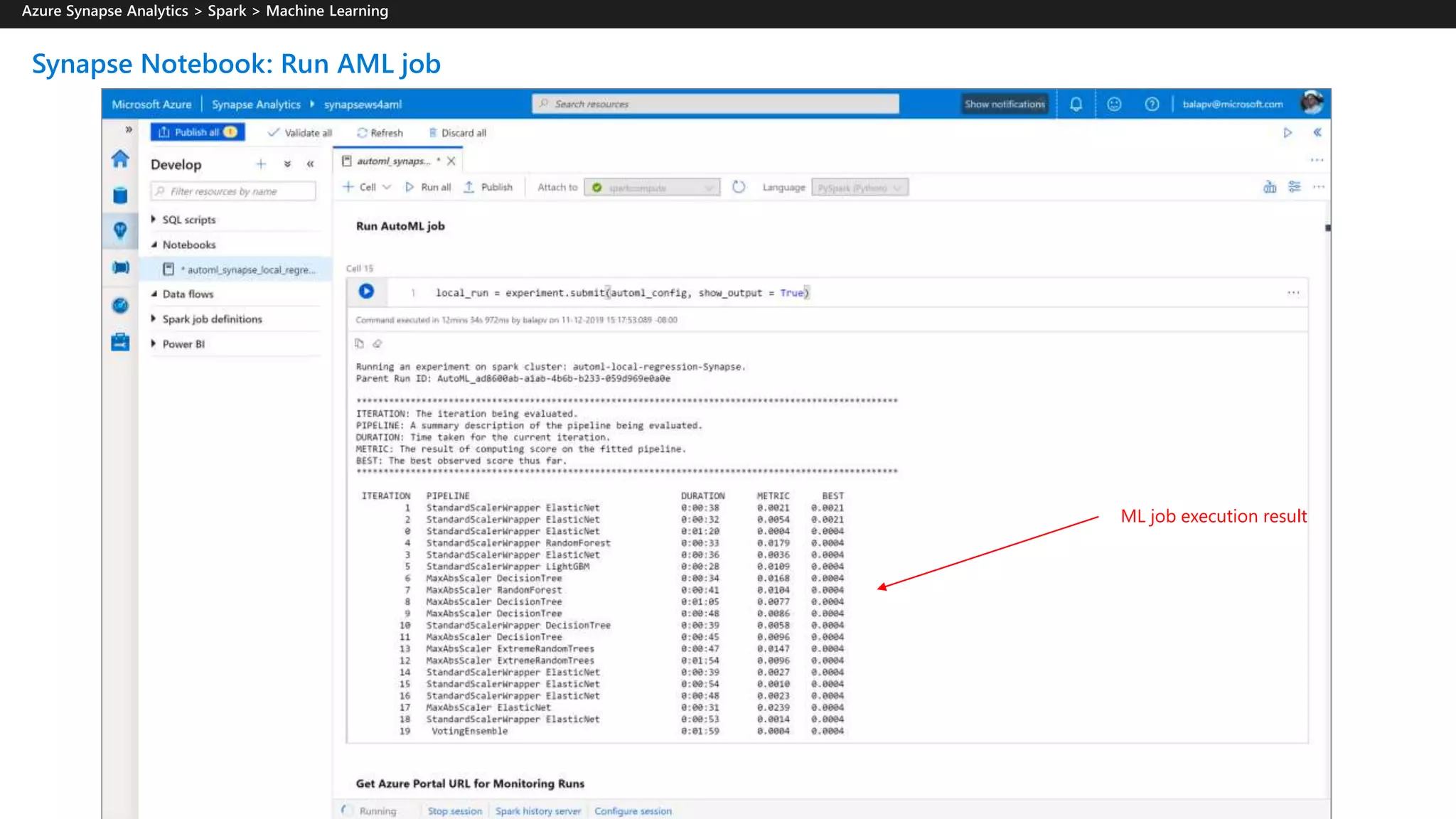Open the Orchestrate hub icon
Screen dimensions: 1456x819
120,268
